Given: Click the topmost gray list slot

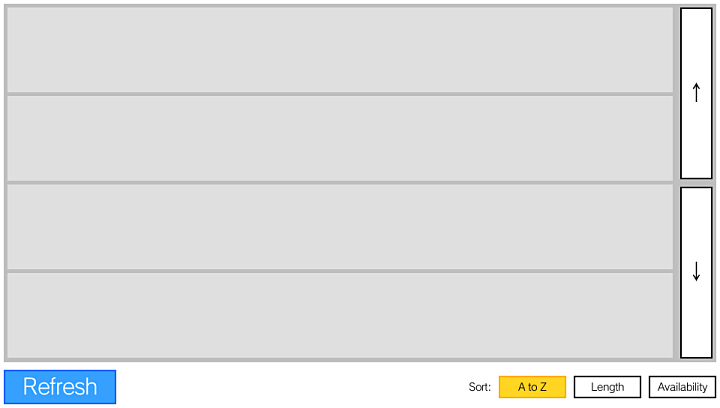Looking at the screenshot, I should pos(340,50).
